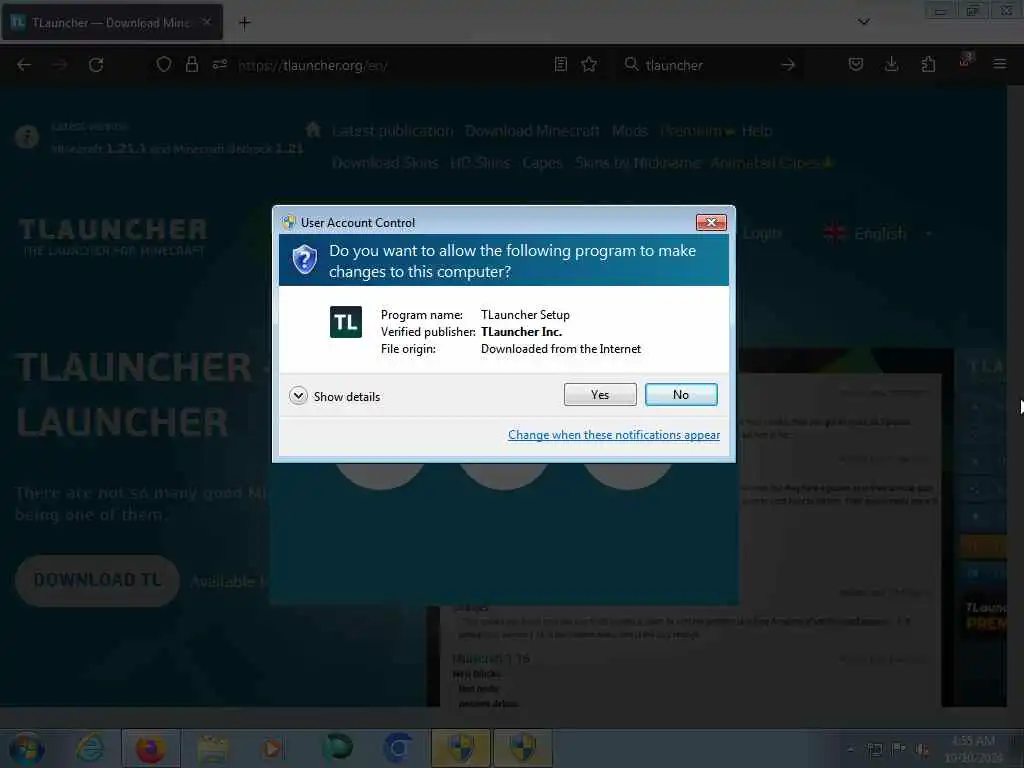Toggle reader view icon
This screenshot has width=1024, height=768.
pos(560,65)
